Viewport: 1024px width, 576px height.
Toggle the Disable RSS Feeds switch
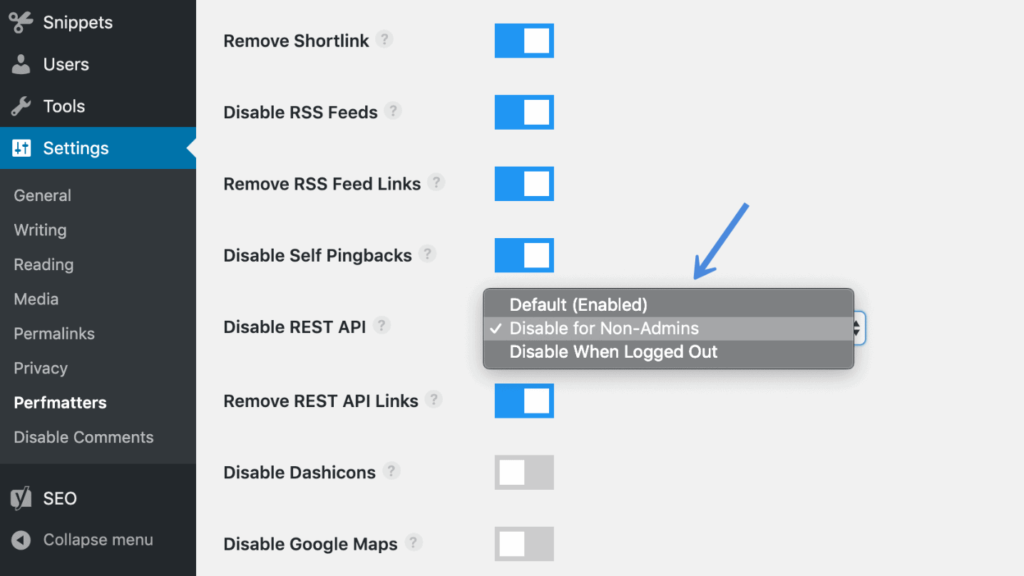[x=524, y=112]
